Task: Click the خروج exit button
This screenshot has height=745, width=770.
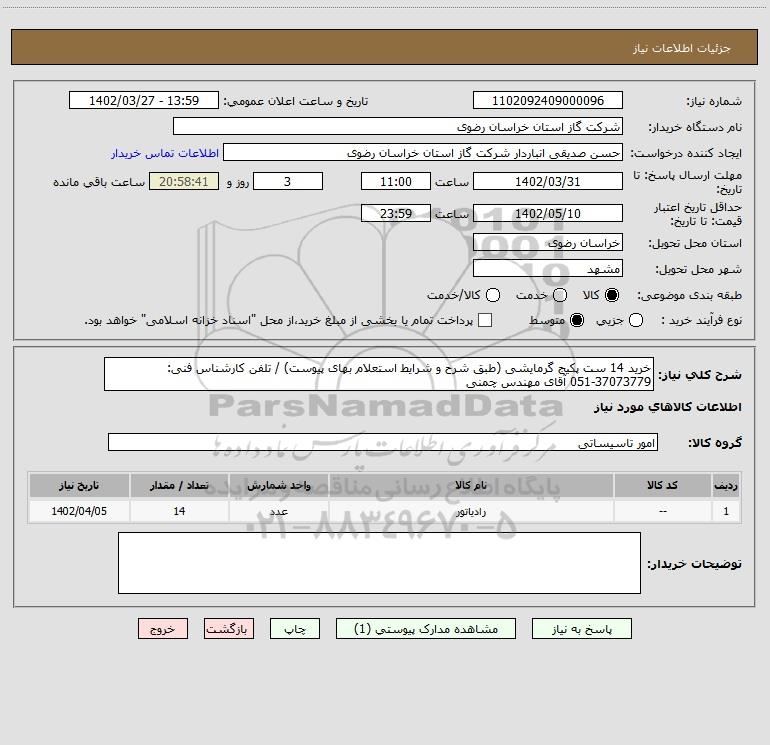Action: coord(163,629)
